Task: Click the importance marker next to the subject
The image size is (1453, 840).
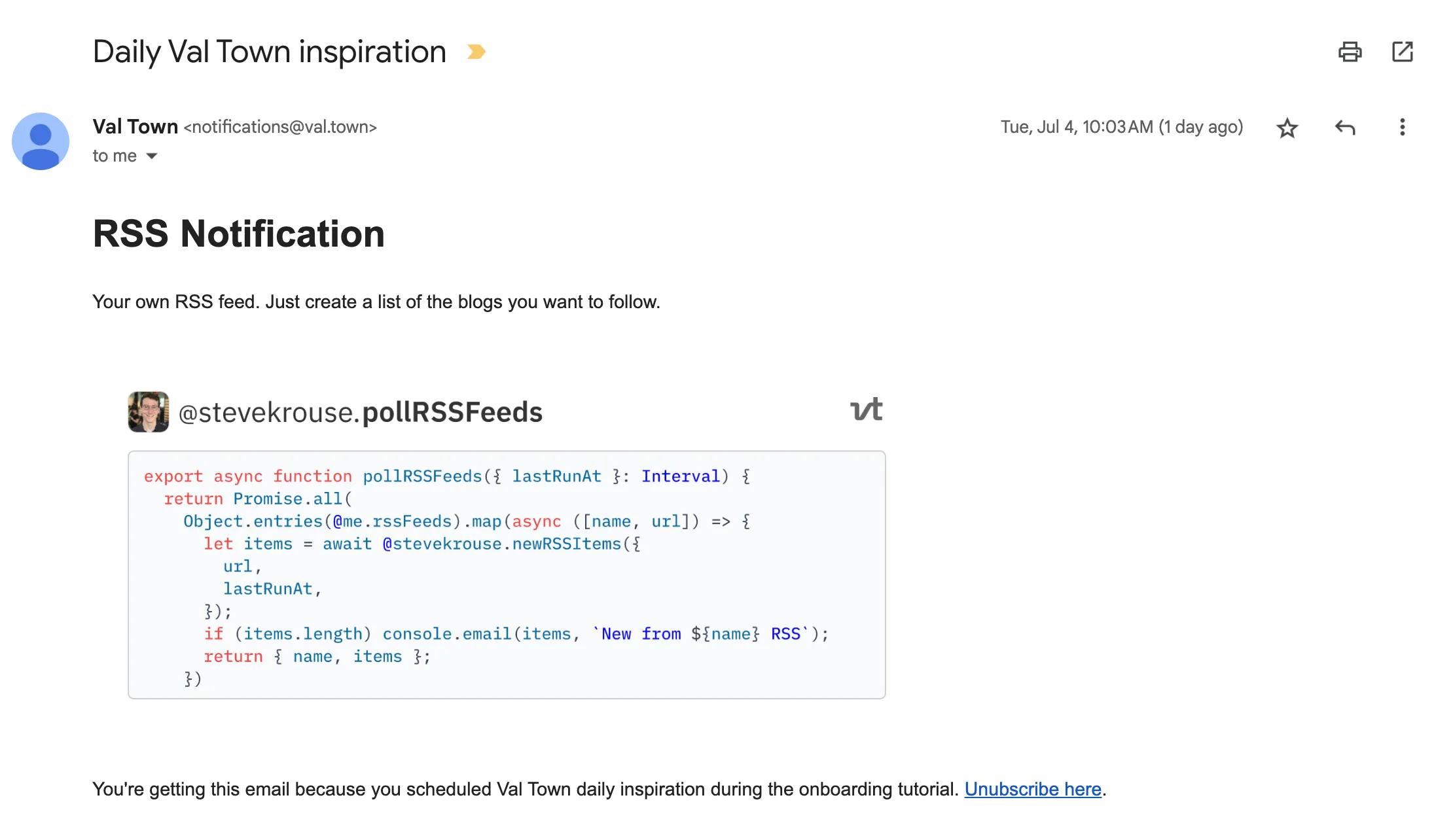Action: coord(475,51)
